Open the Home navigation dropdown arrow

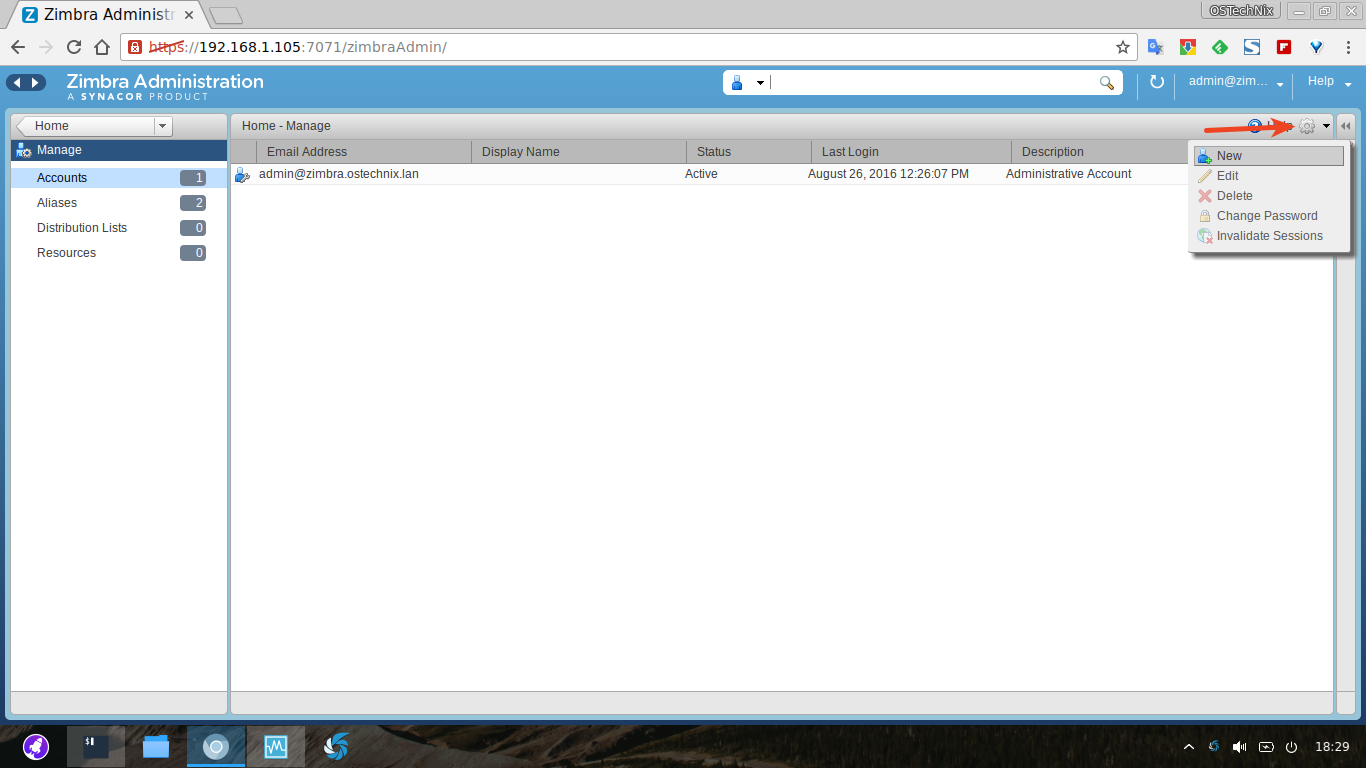[x=164, y=126]
